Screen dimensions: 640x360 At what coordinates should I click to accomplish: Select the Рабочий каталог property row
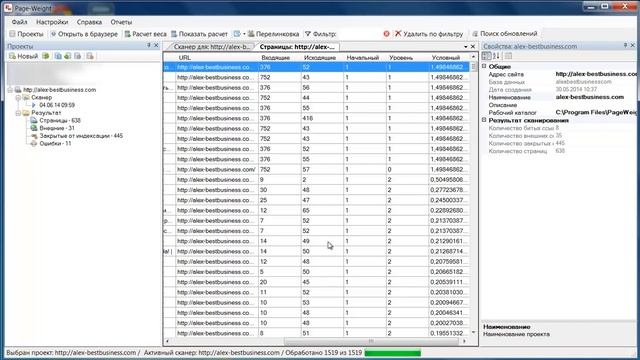[x=562, y=112]
